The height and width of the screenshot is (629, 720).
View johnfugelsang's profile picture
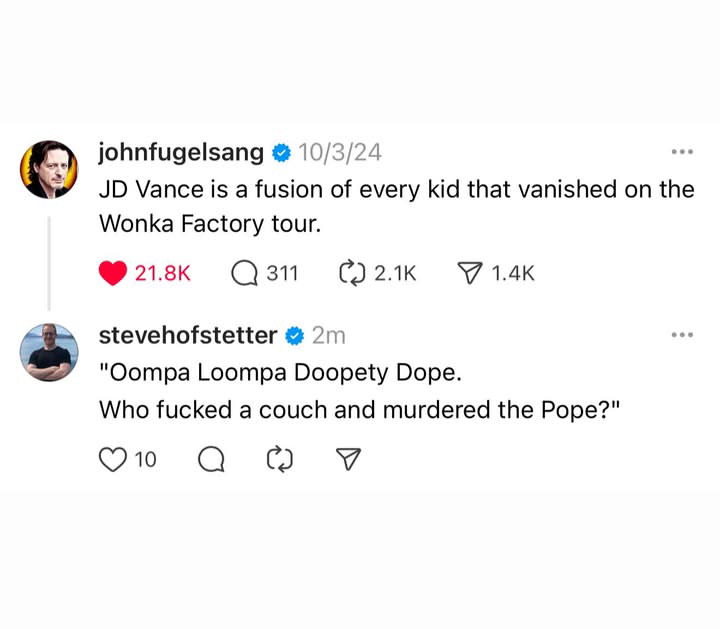pyautogui.click(x=49, y=169)
